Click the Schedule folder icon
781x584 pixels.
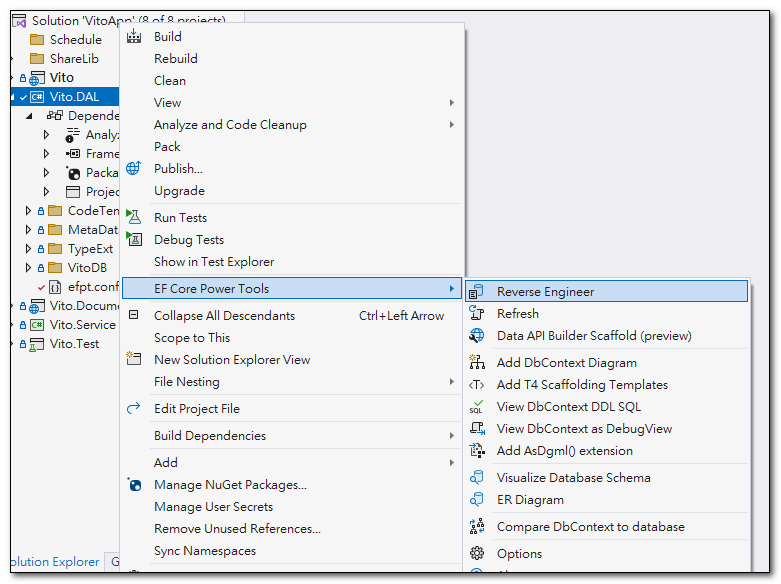click(x=37, y=39)
